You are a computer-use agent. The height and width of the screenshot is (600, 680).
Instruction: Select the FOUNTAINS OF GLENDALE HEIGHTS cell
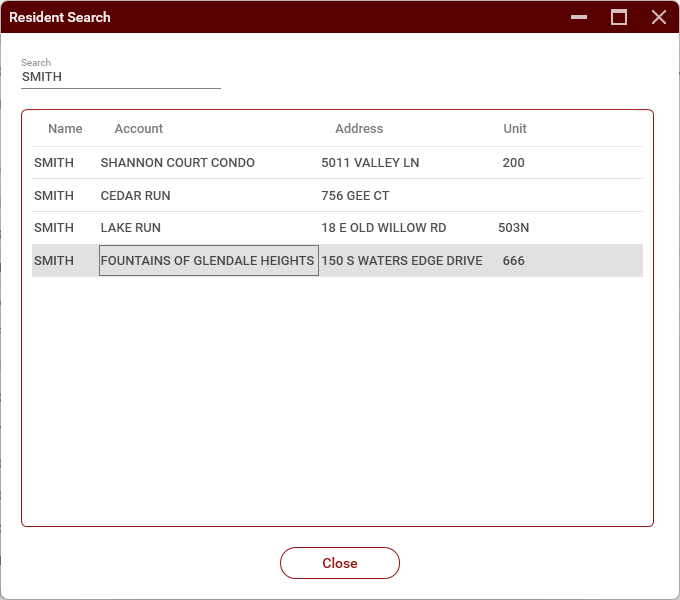pyautogui.click(x=208, y=261)
